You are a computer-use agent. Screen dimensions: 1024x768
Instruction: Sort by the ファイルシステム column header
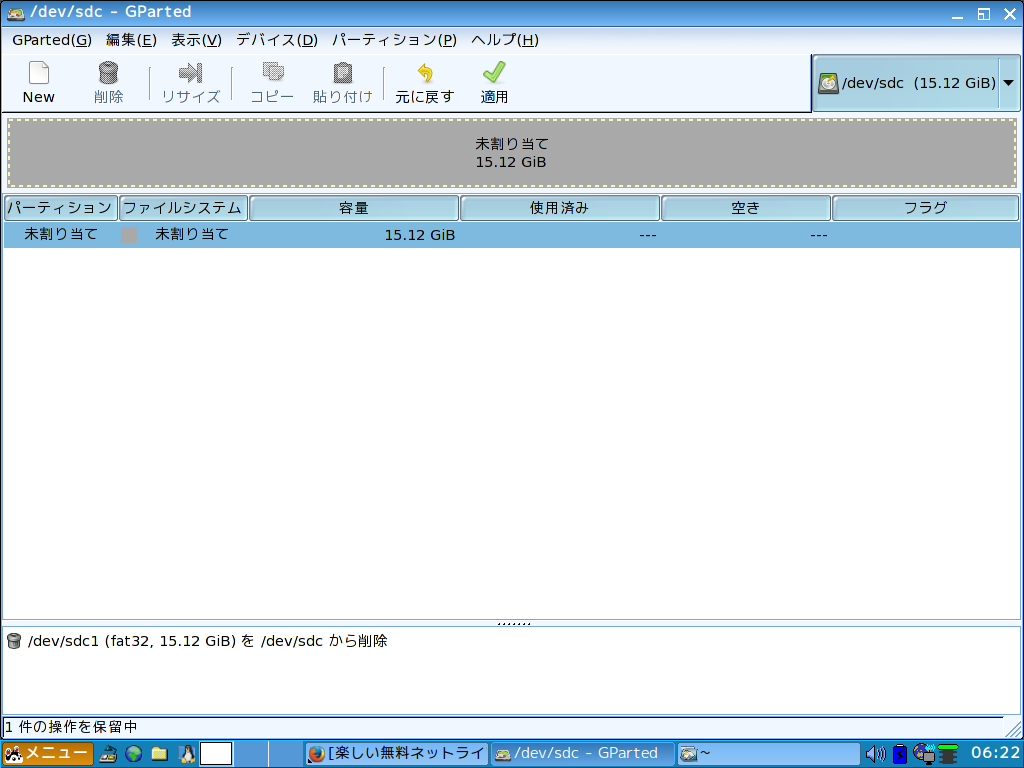184,208
